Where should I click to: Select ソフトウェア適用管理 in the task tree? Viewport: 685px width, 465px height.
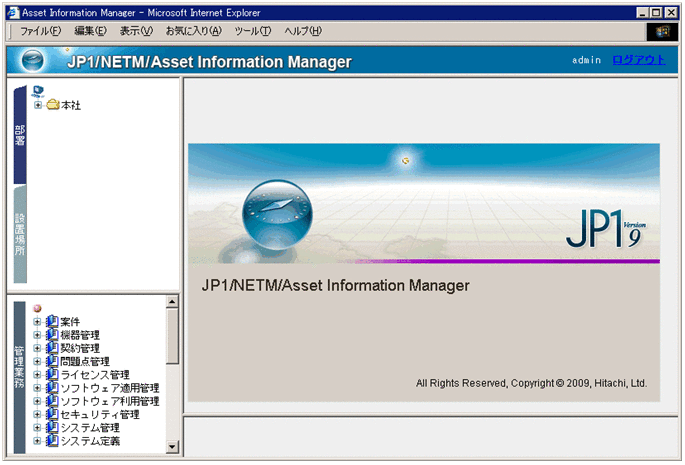coord(110,388)
